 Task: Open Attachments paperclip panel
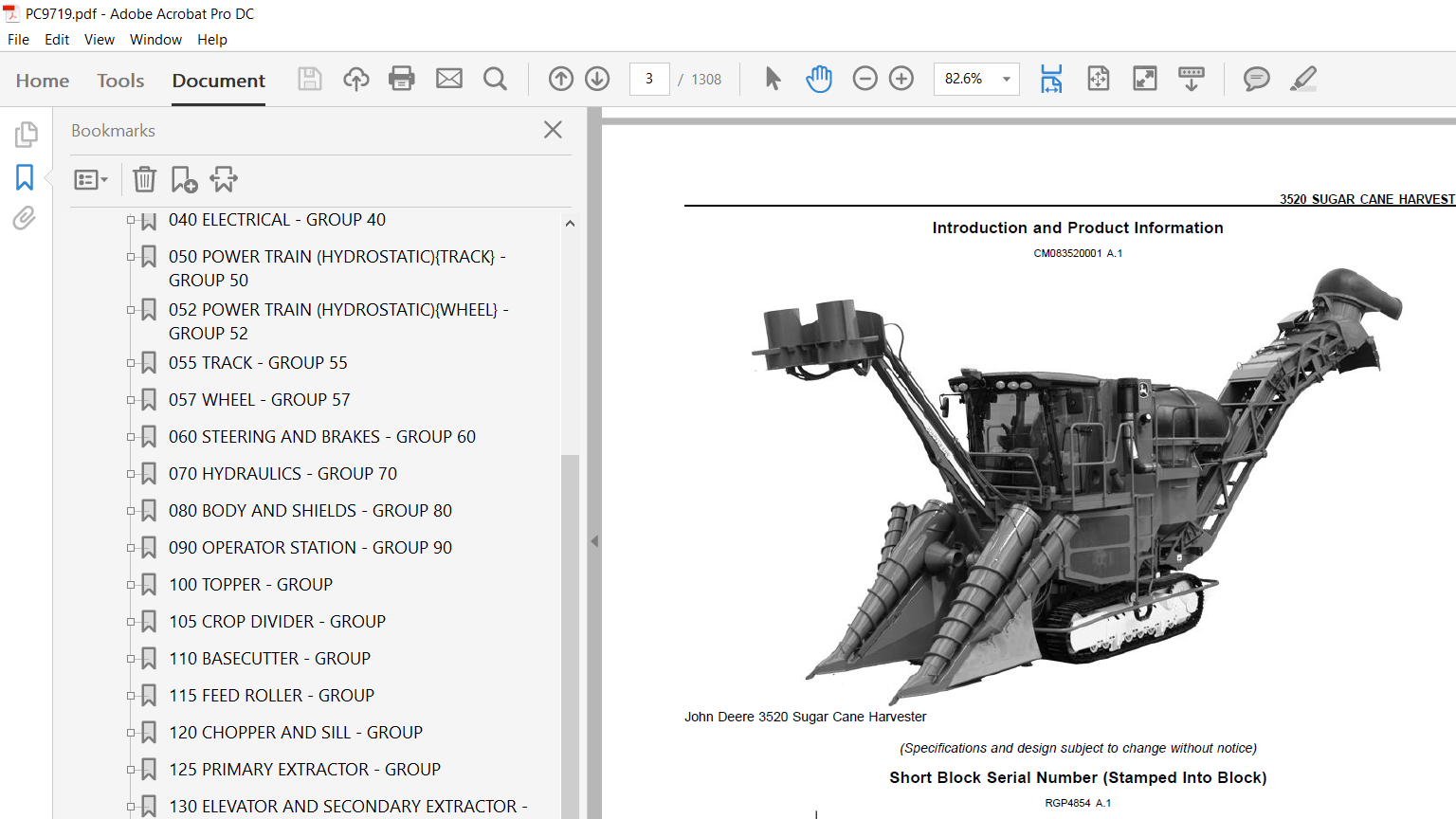[x=25, y=219]
